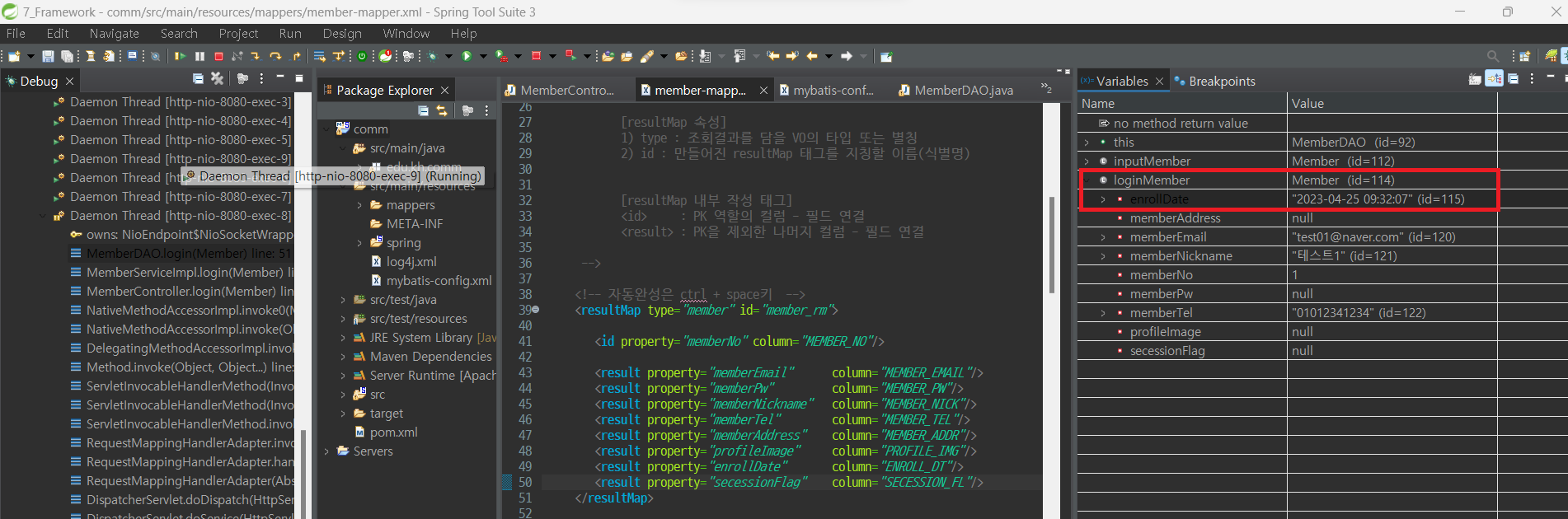This screenshot has width=1568, height=519.
Task: Click the Skip All Breakpoints icon
Action: (155, 56)
